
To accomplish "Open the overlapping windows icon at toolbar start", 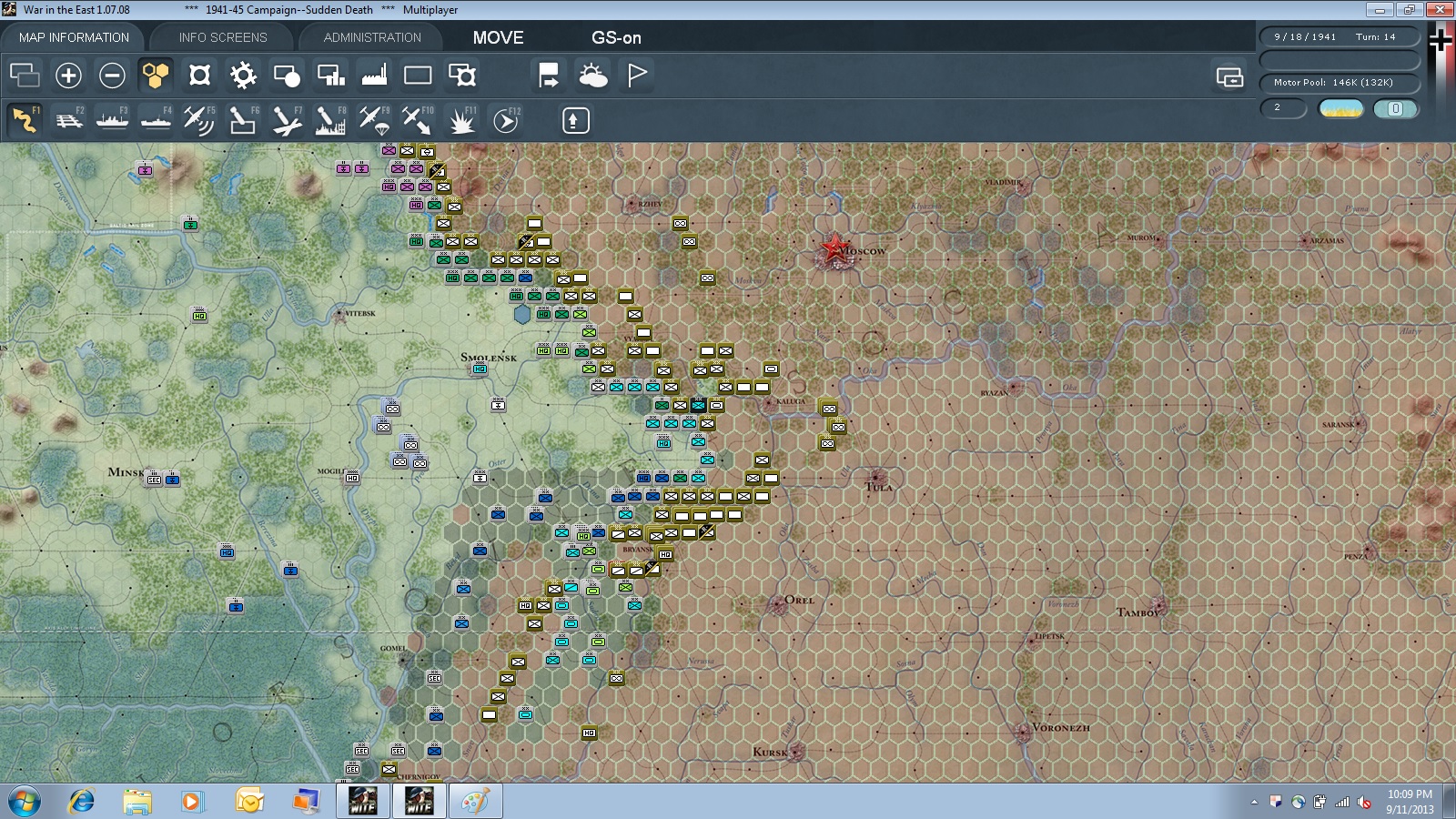I will pos(25,75).
